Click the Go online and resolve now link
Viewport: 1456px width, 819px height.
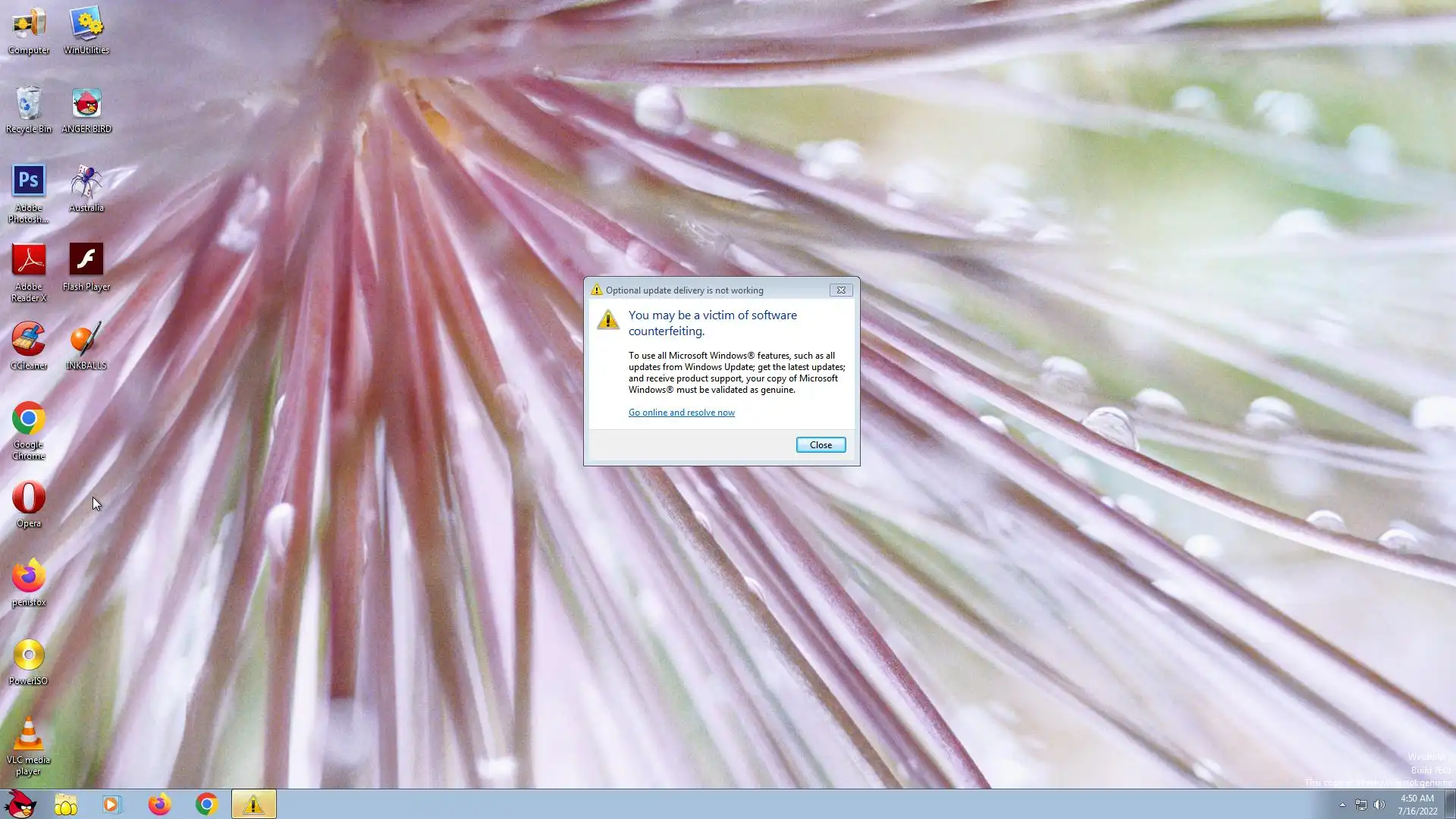pos(681,413)
